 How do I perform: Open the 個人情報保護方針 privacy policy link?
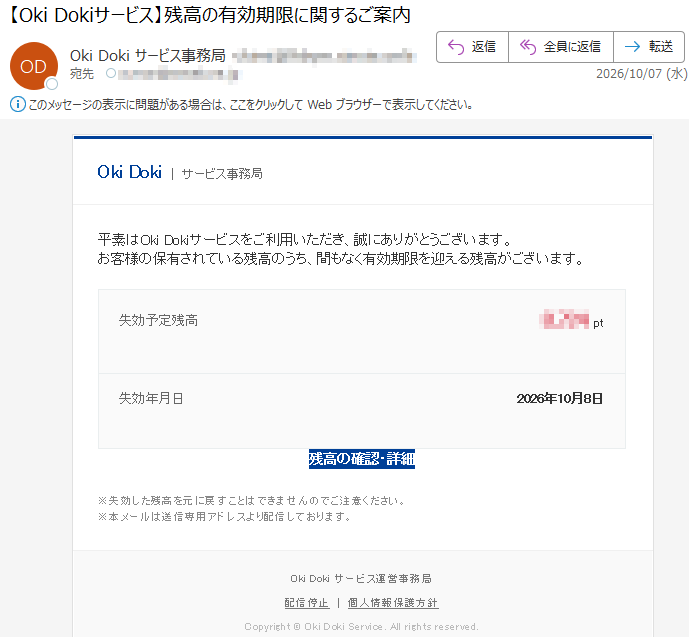[x=393, y=603]
